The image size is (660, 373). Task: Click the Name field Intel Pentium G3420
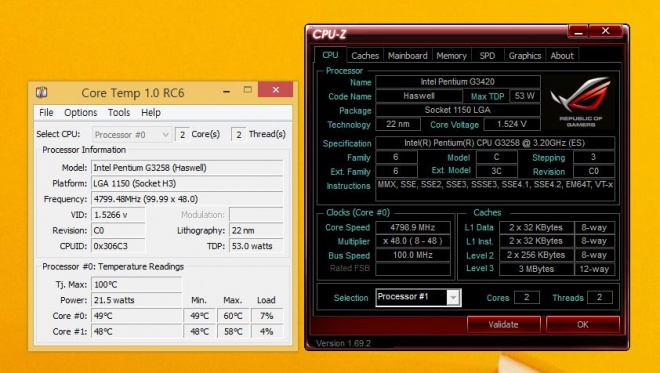point(458,82)
